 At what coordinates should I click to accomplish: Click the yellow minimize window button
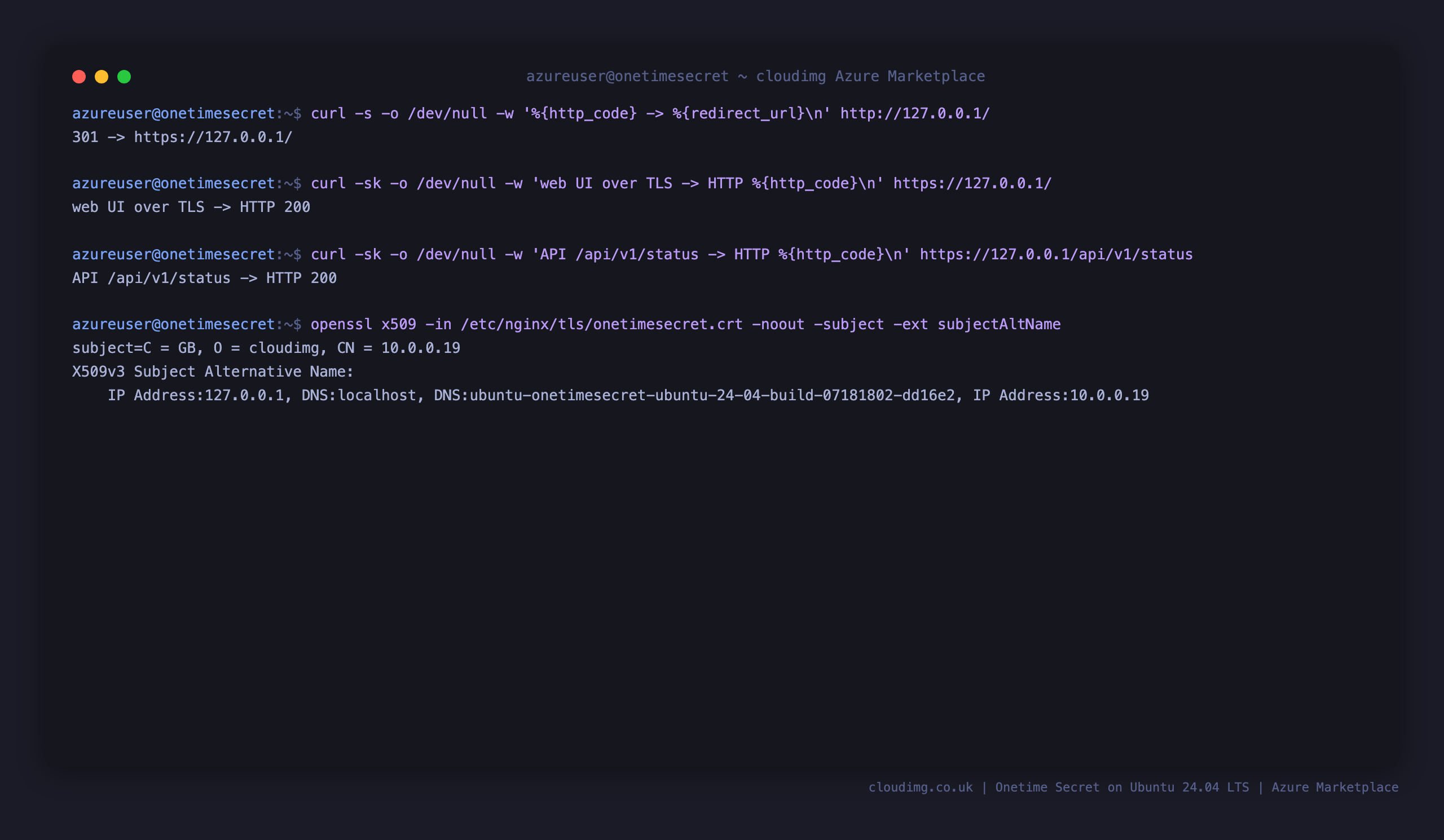102,77
